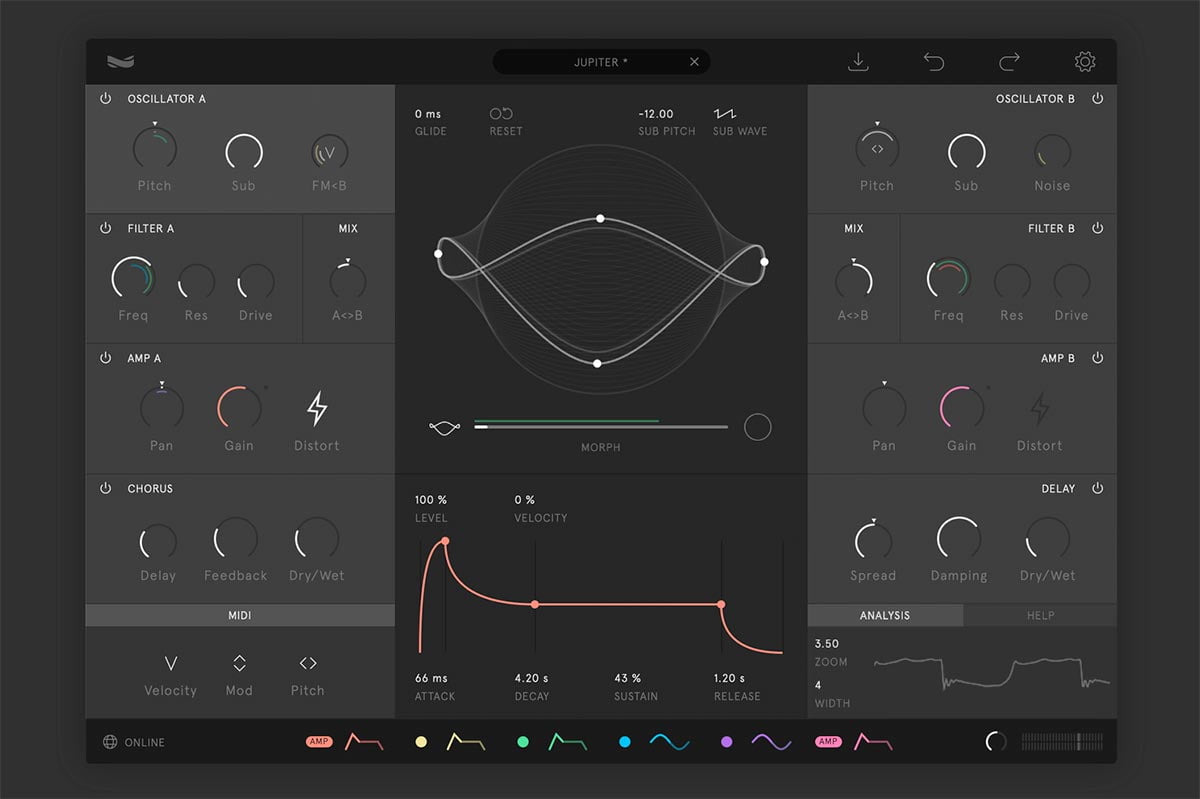
Task: Click the Amp A Distort lightning icon
Action: (317, 408)
